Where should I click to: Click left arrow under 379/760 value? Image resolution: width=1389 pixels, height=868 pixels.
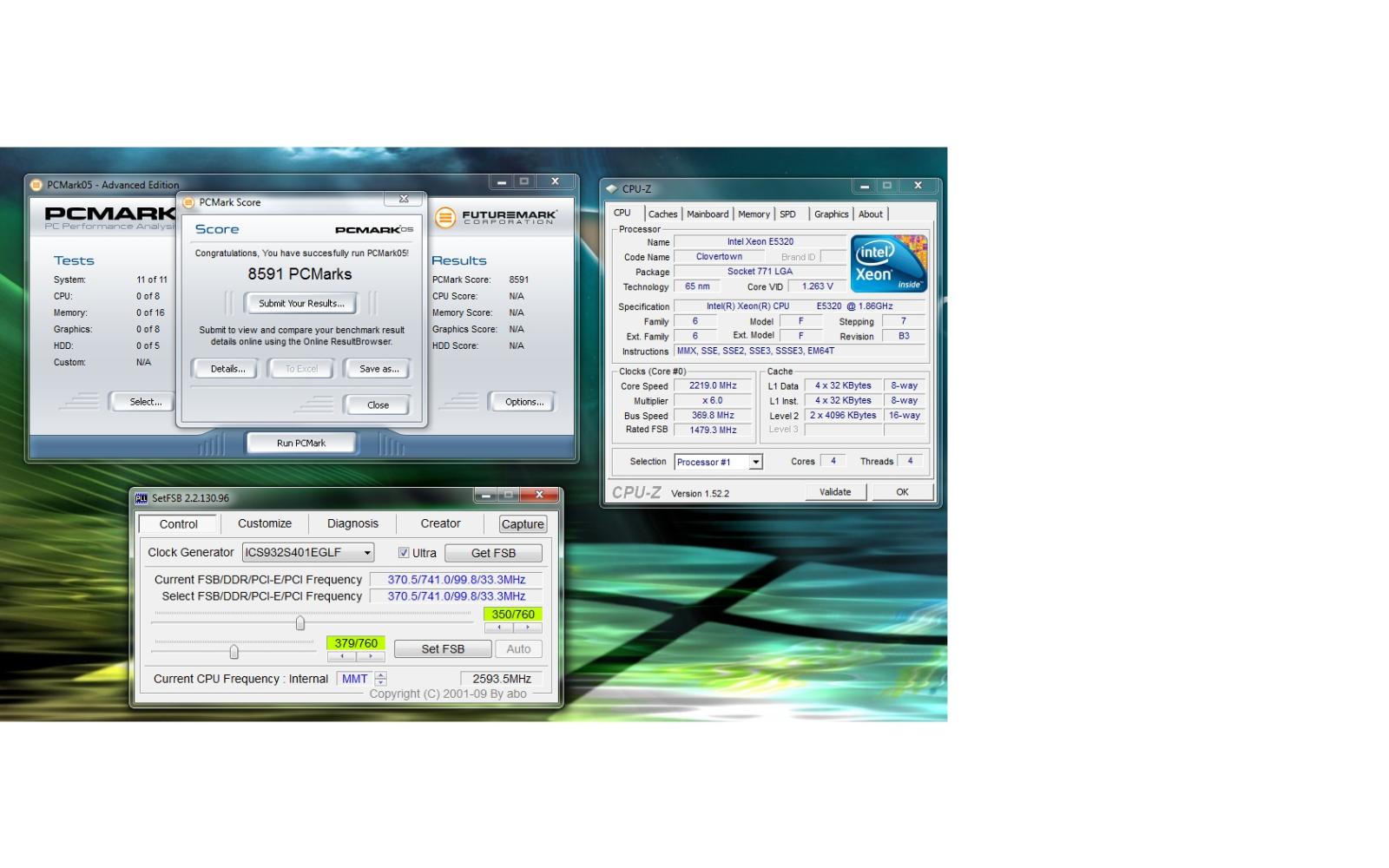pyautogui.click(x=342, y=656)
